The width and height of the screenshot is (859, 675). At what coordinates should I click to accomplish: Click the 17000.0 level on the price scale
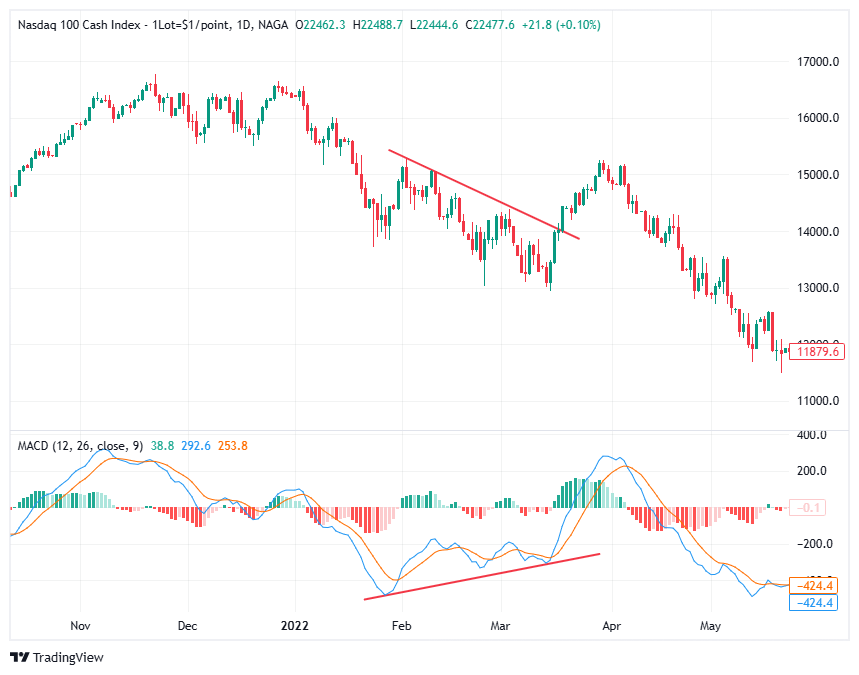(x=816, y=60)
